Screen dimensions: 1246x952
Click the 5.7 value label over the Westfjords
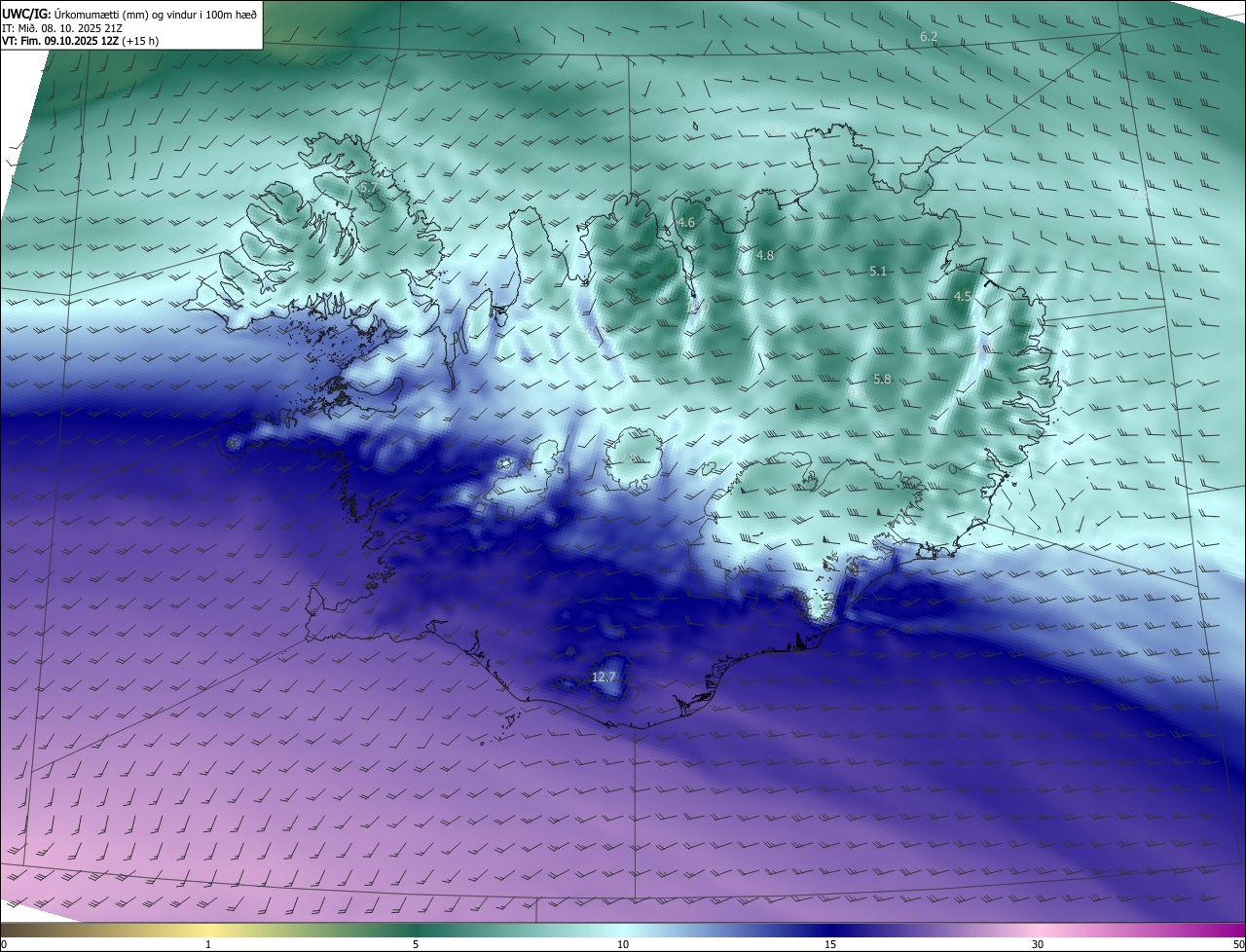[368, 186]
